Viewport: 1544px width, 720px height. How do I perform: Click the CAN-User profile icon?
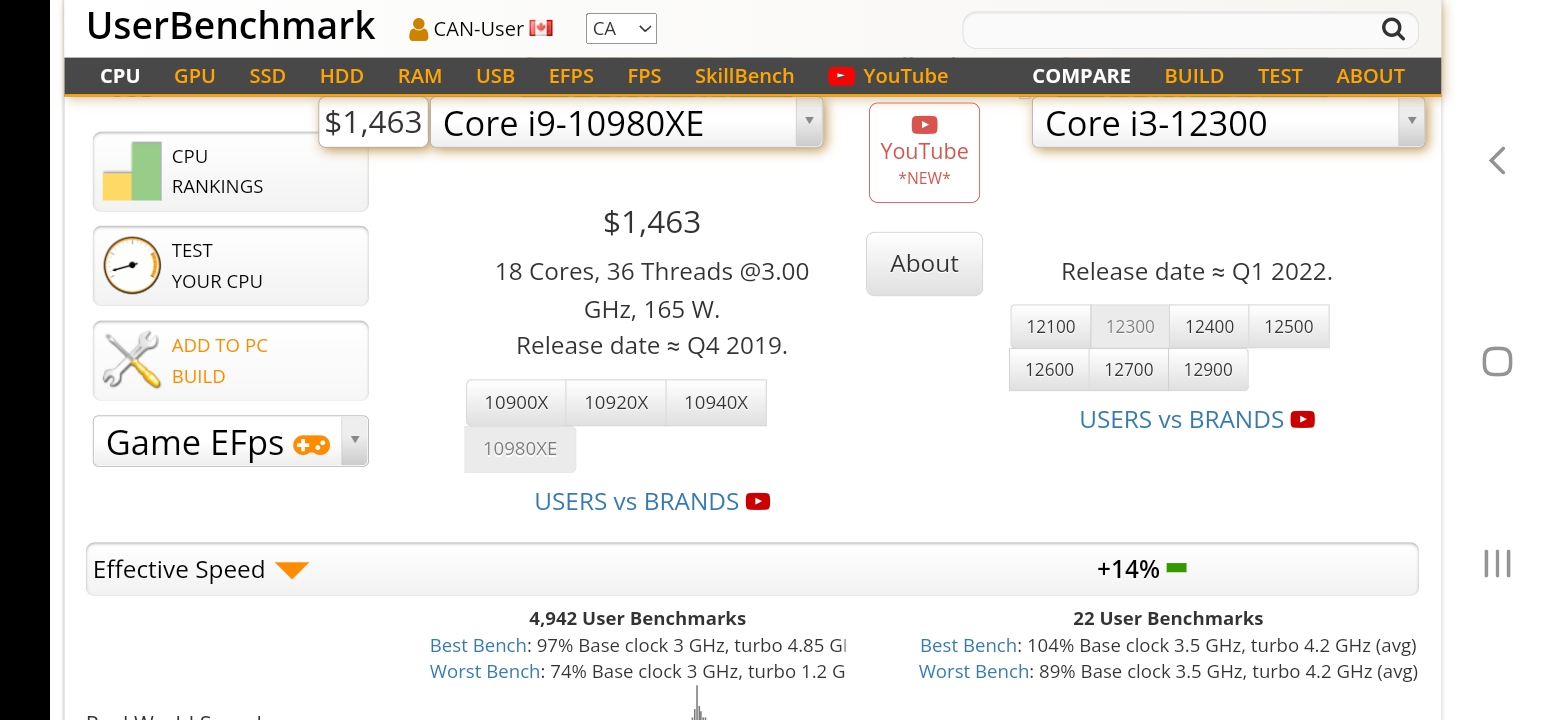tap(418, 29)
